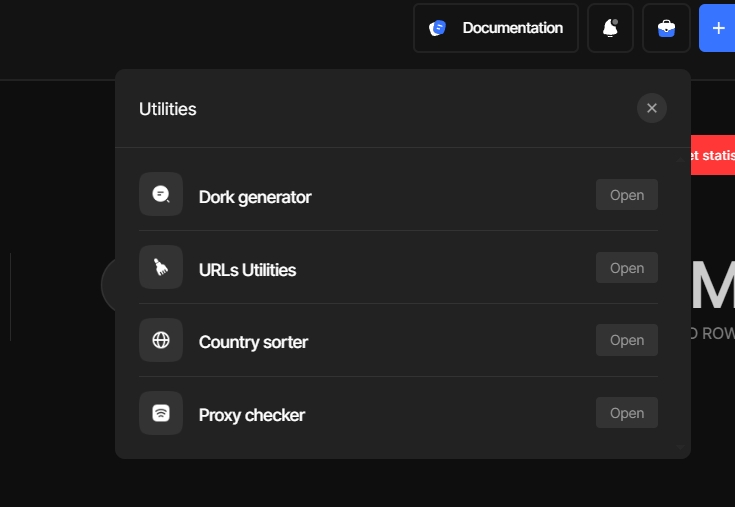Click the blue Documentation logo icon

(x=437, y=28)
